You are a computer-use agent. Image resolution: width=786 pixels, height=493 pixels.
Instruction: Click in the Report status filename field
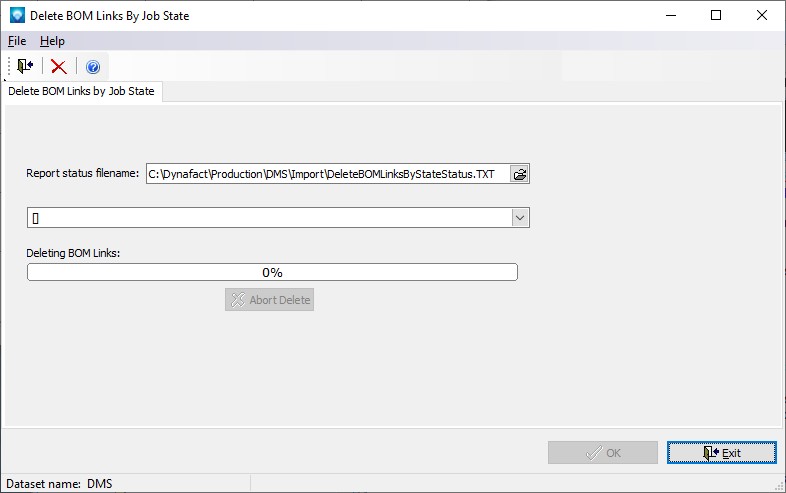pyautogui.click(x=326, y=174)
